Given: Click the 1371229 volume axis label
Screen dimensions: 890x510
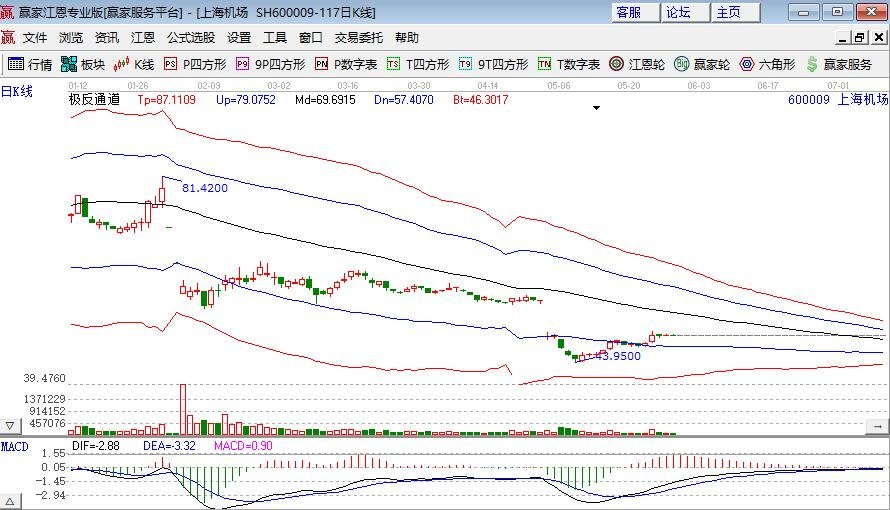Looking at the screenshot, I should pyautogui.click(x=44, y=399).
